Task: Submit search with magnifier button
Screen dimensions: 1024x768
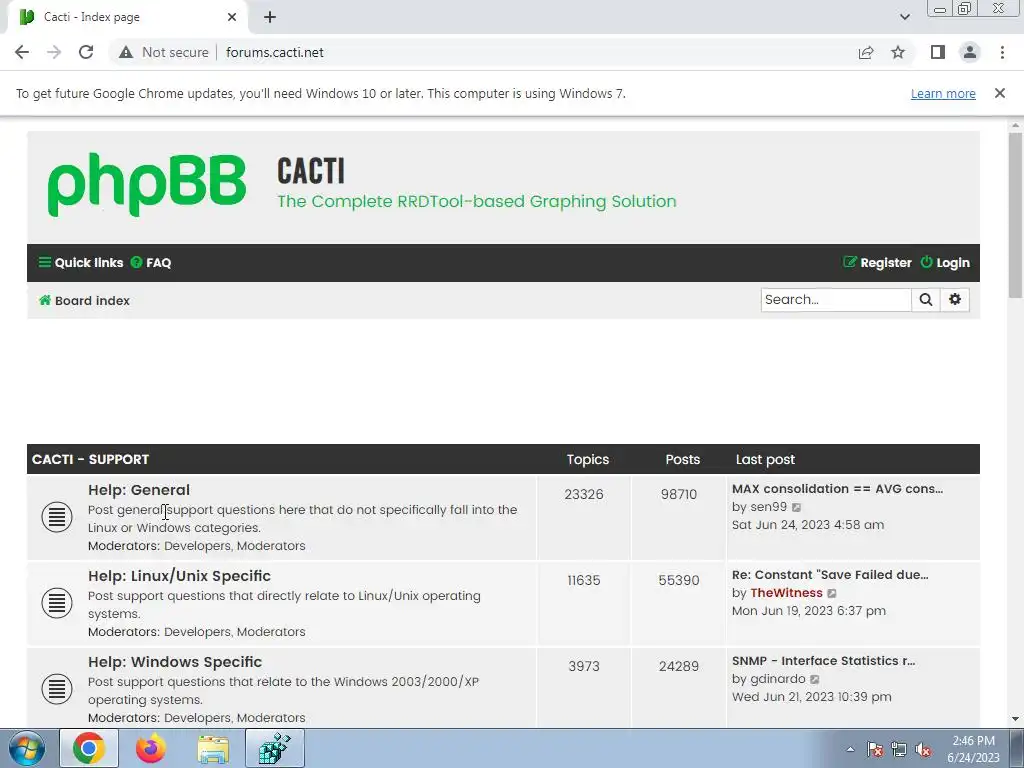Action: (x=925, y=300)
